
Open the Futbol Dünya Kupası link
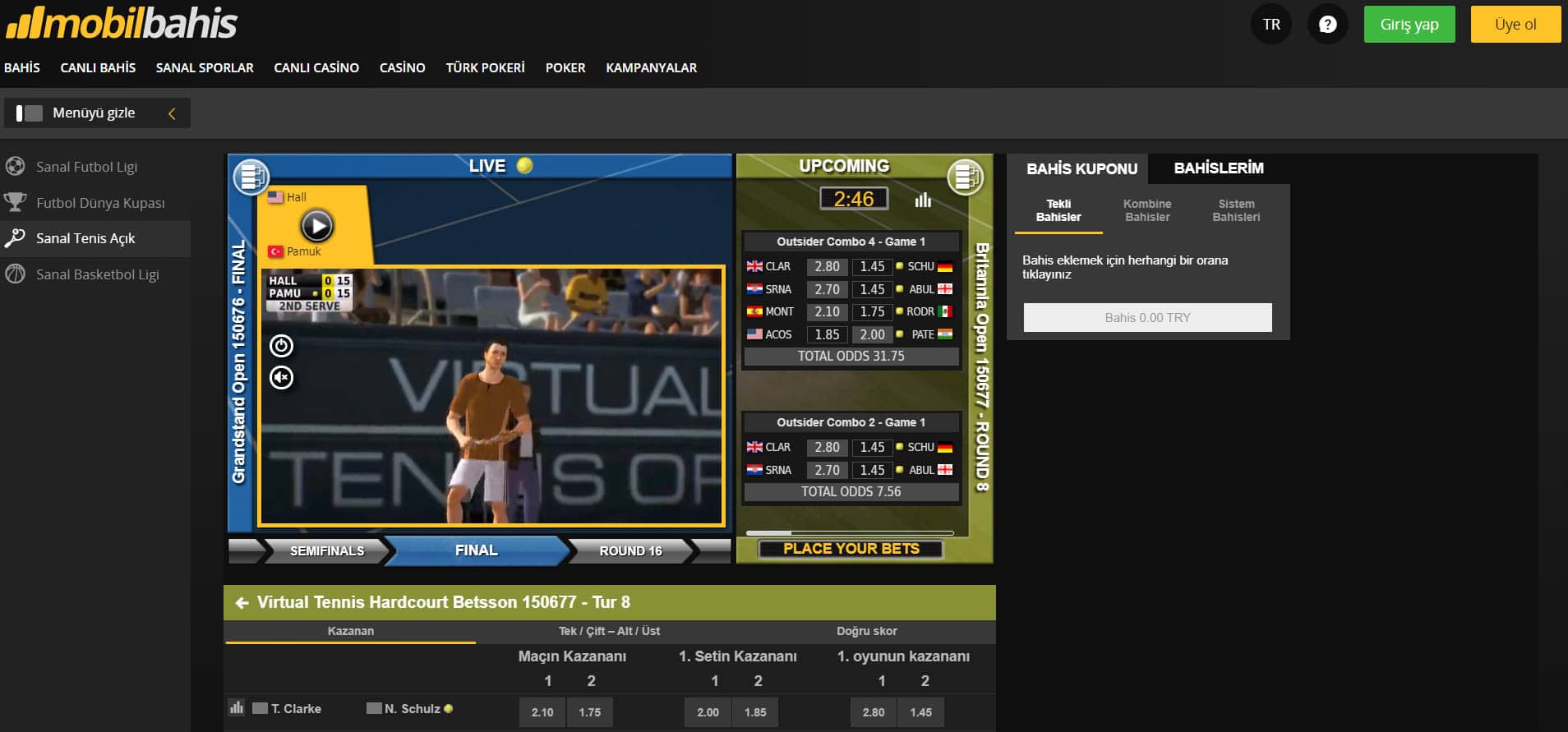(x=100, y=203)
